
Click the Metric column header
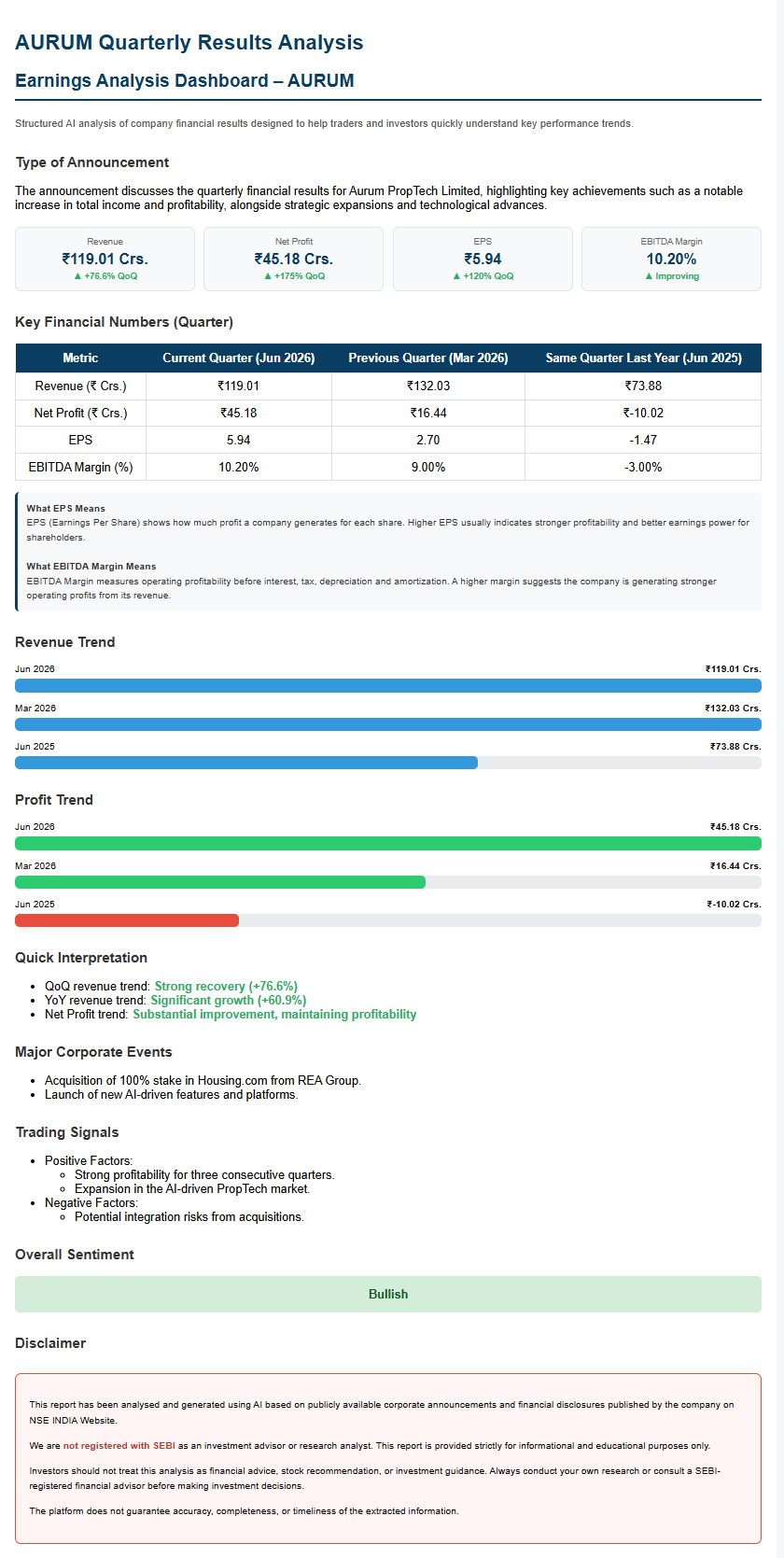click(80, 358)
